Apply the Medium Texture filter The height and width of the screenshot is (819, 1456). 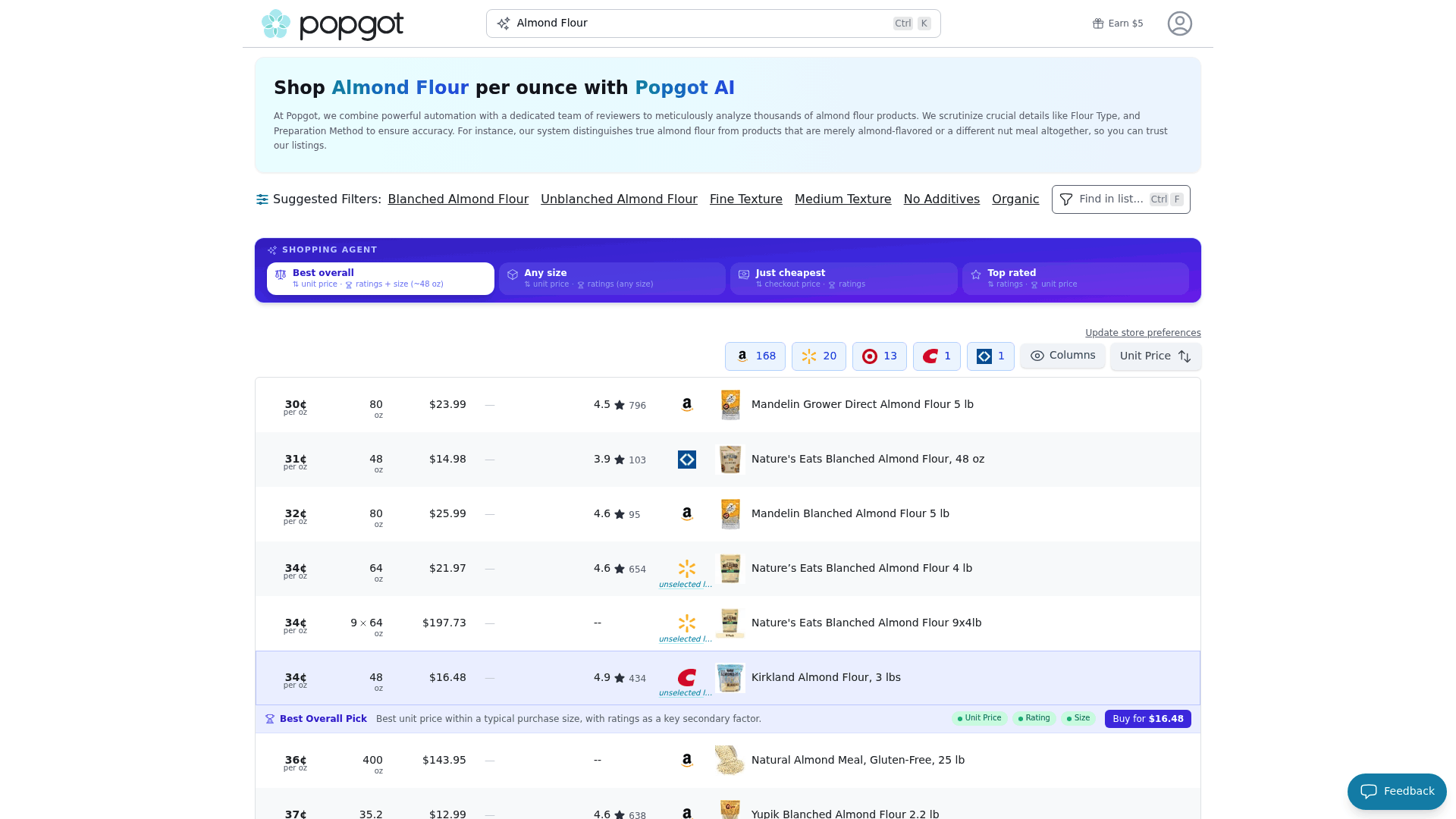coord(843,199)
